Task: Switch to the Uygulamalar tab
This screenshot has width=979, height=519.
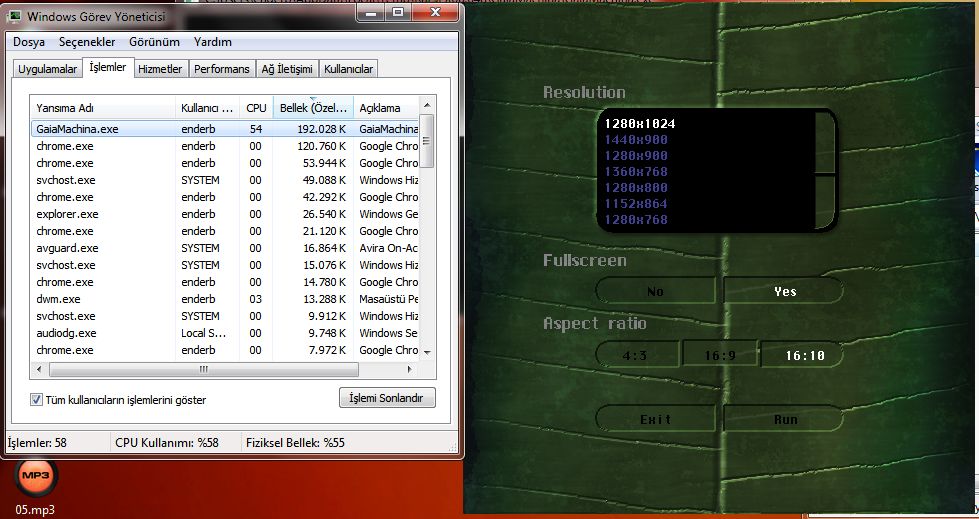Action: 47,69
